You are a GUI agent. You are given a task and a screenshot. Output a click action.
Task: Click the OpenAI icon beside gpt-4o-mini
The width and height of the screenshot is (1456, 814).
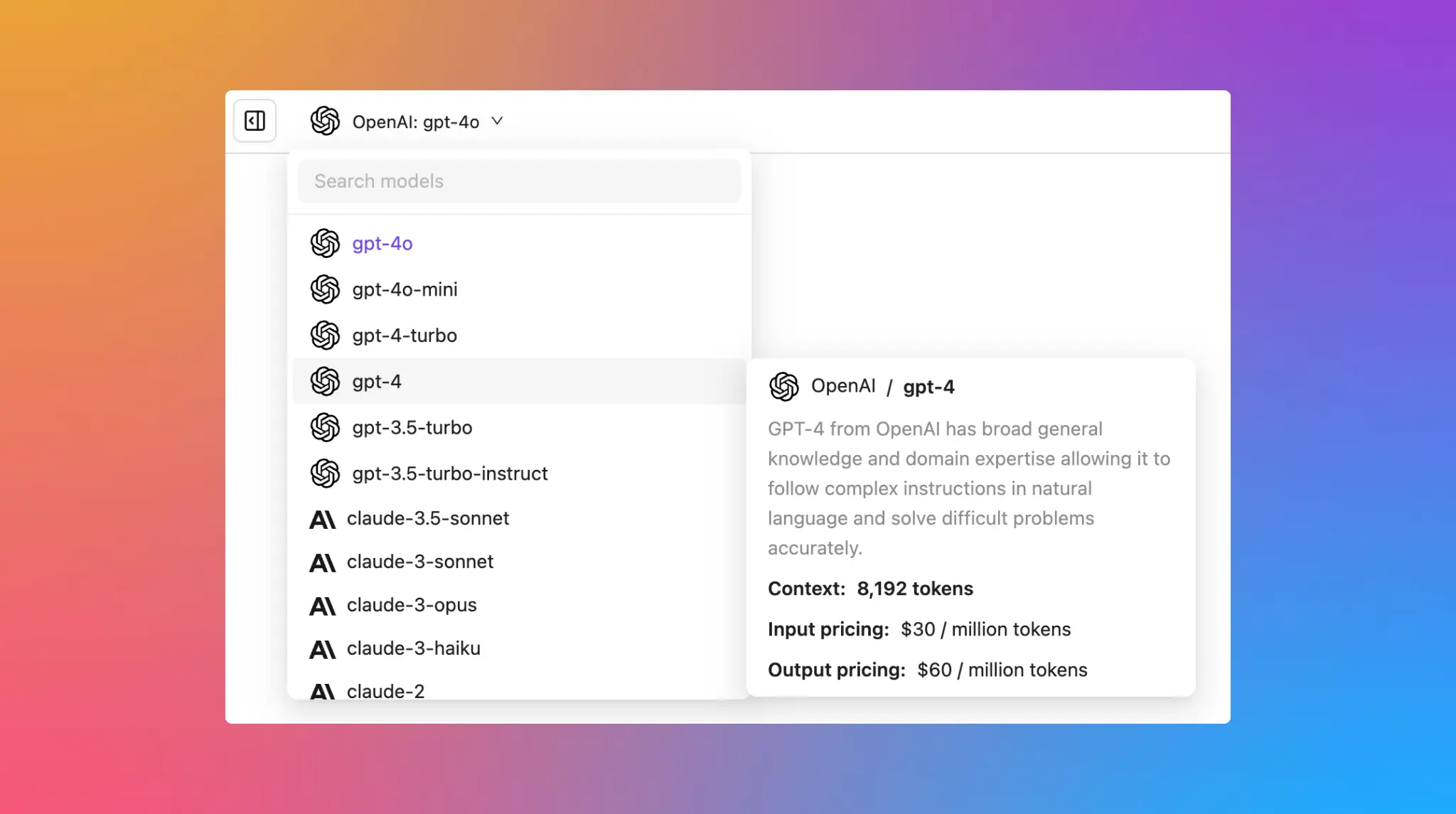325,289
